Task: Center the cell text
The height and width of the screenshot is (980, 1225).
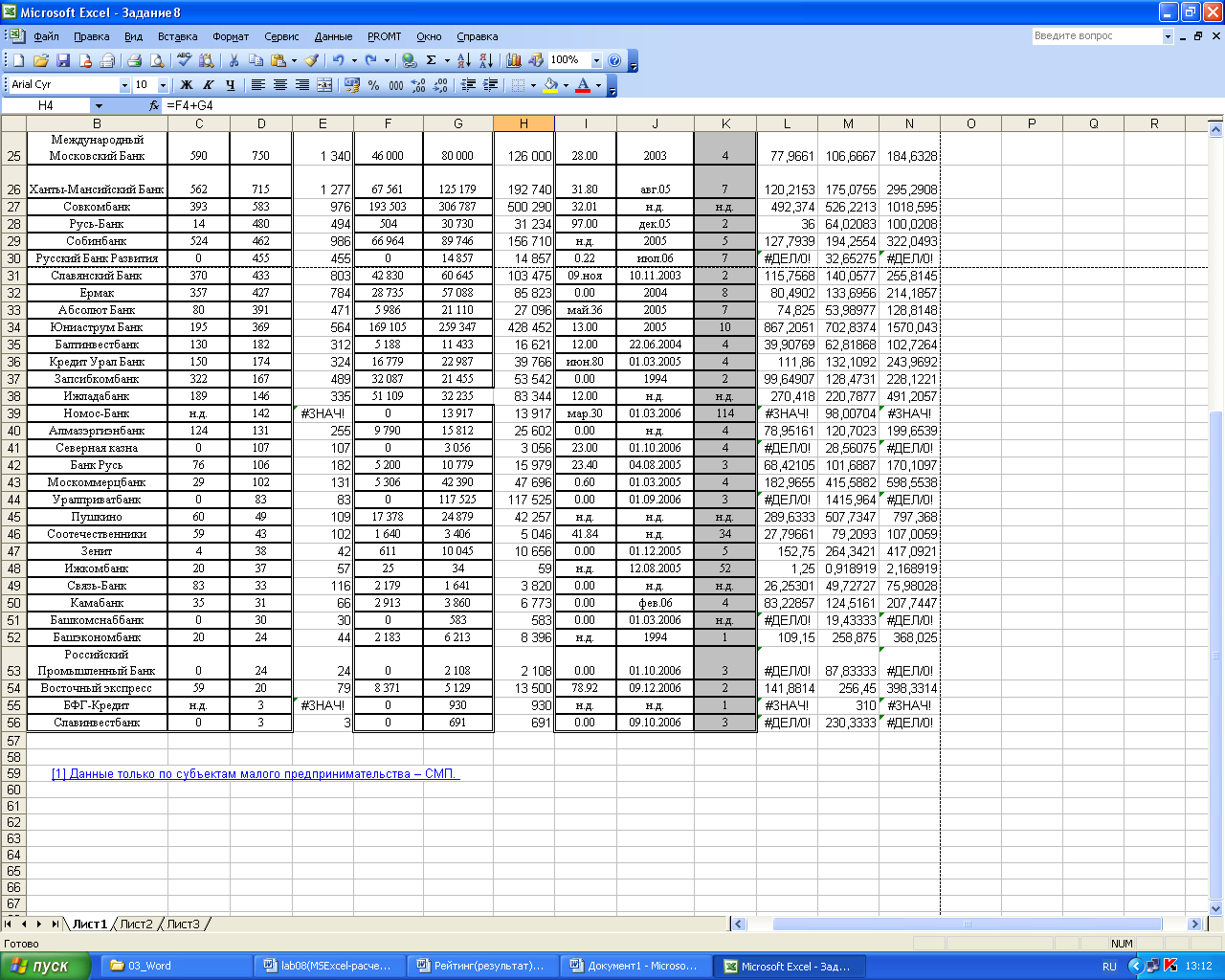Action: pyautogui.click(x=280, y=85)
